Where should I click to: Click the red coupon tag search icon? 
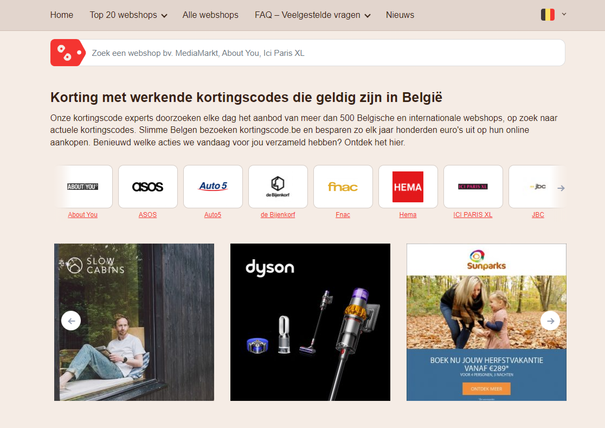click(x=68, y=52)
